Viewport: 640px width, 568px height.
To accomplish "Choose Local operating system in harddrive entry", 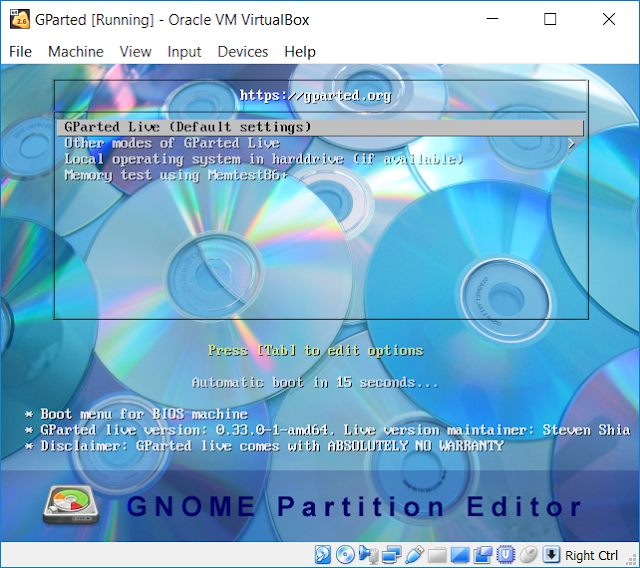I will [x=264, y=159].
